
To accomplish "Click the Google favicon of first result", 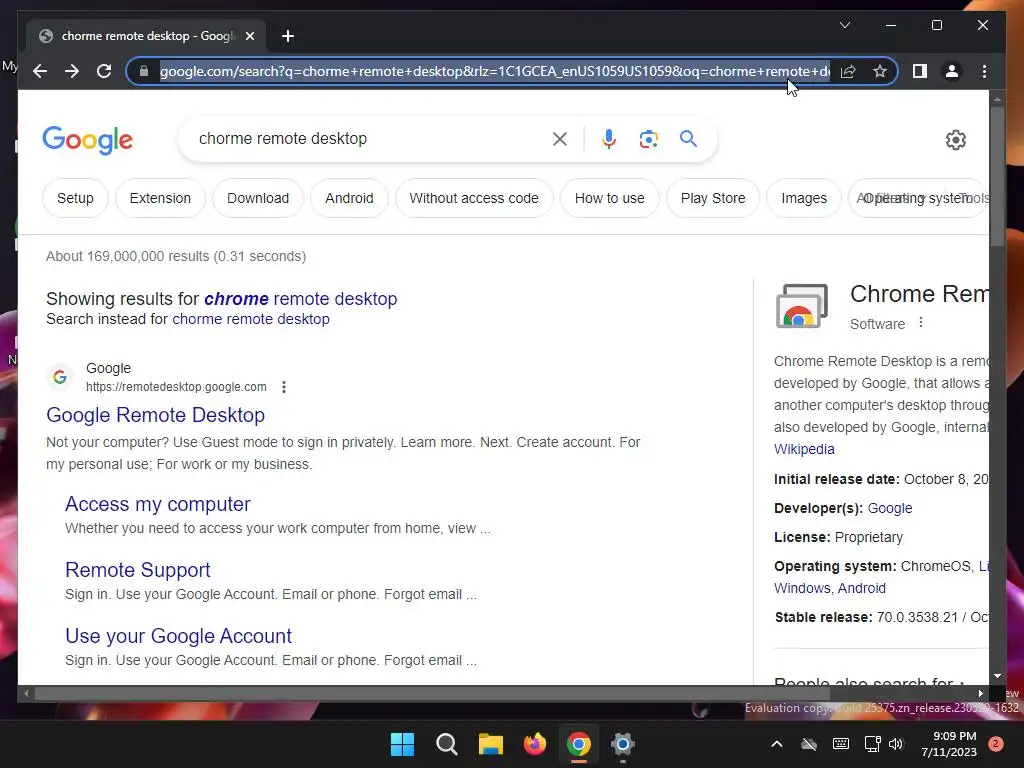I will pos(59,377).
